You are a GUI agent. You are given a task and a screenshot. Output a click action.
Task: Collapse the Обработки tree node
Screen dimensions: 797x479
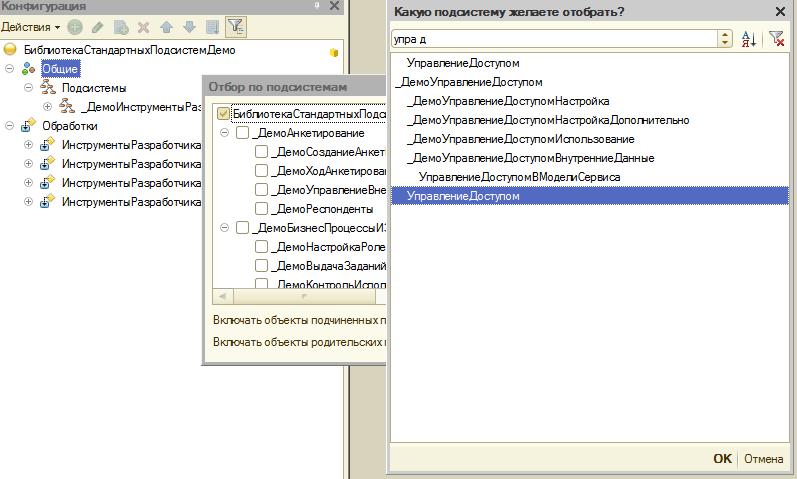[10, 125]
